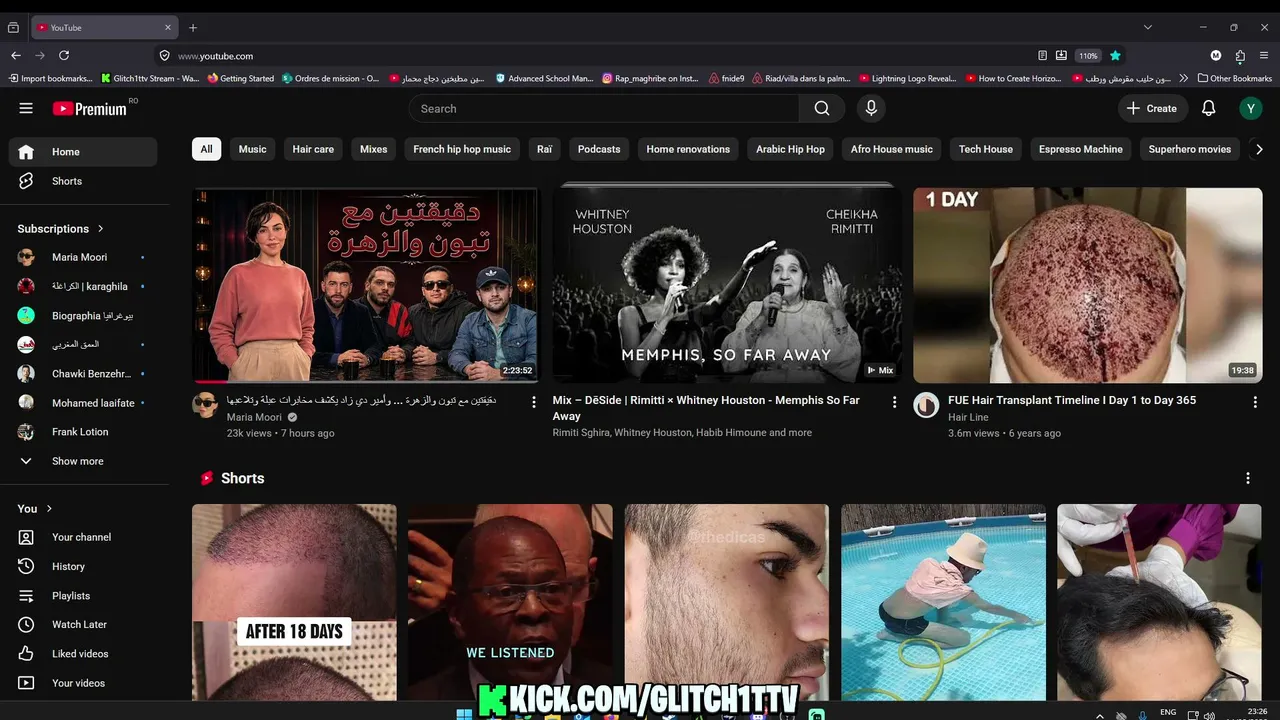Click the www.youtube.com address bar
The image size is (1280, 720).
coord(600,56)
